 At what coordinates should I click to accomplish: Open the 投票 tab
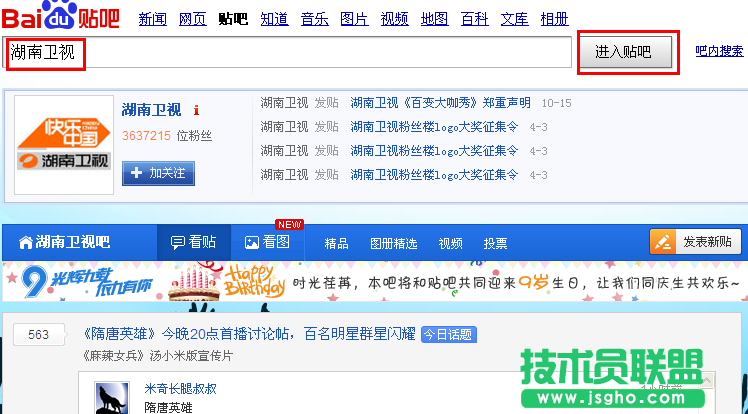click(495, 244)
